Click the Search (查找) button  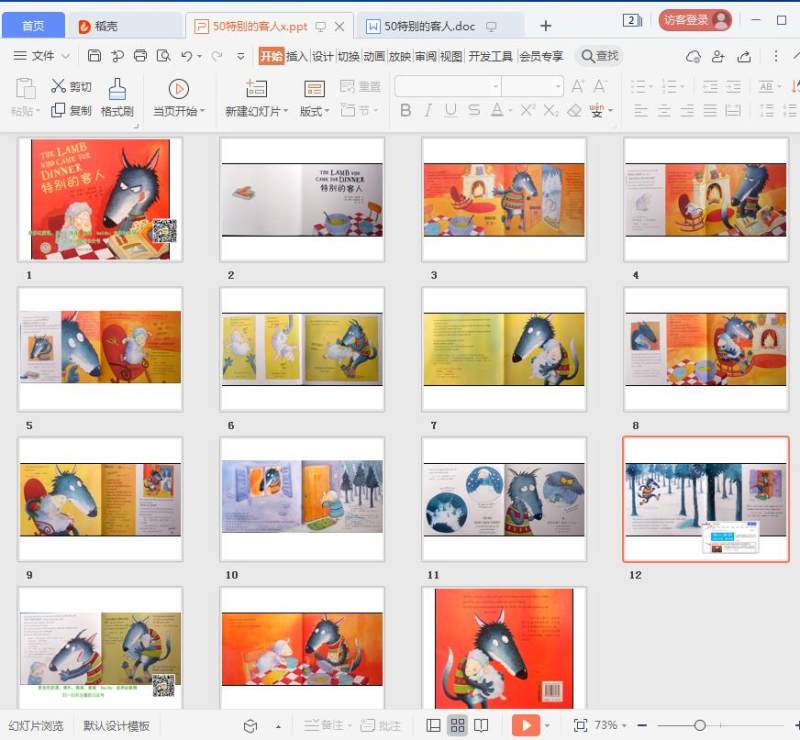600,56
